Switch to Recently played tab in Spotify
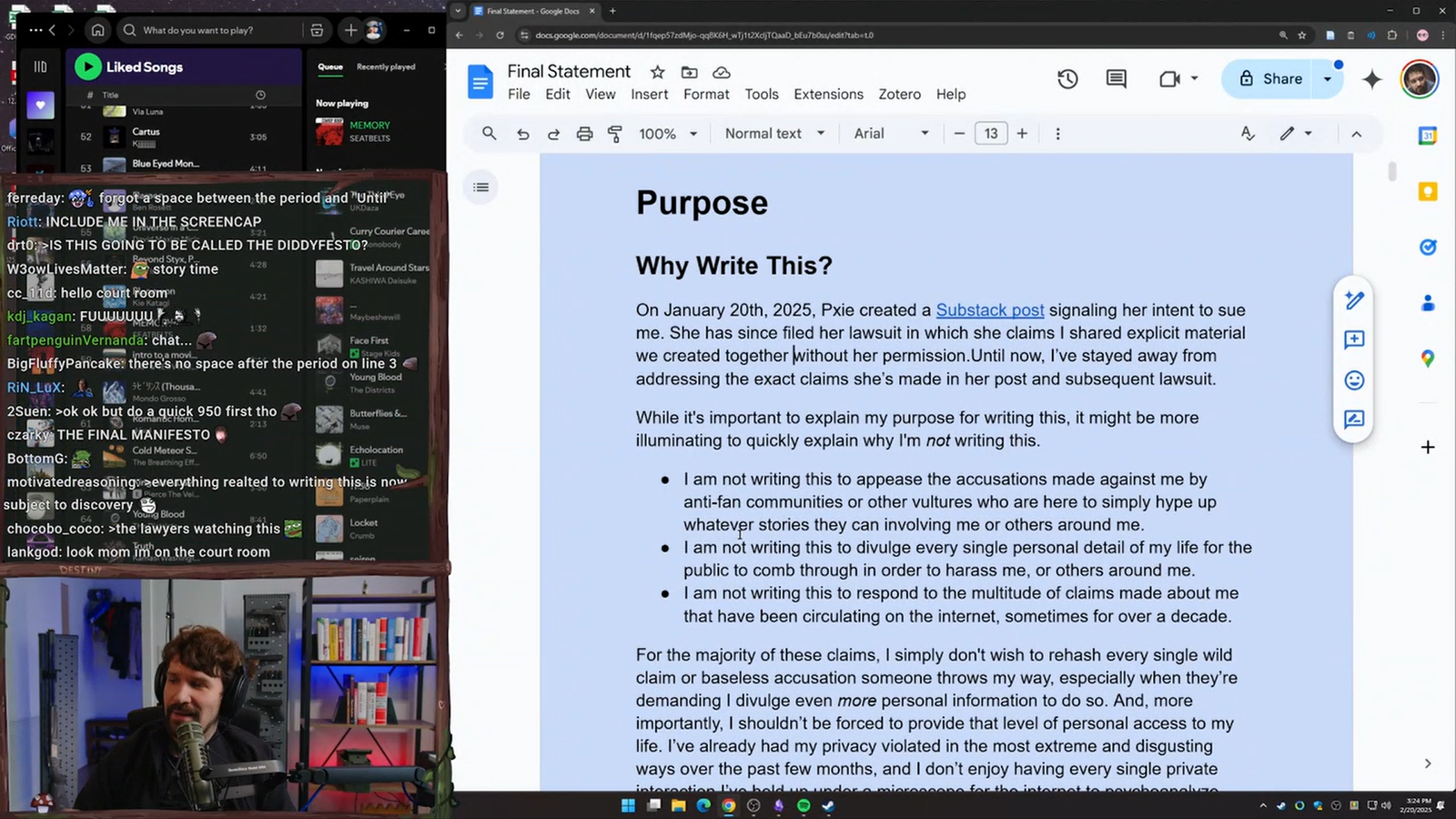 (x=386, y=66)
